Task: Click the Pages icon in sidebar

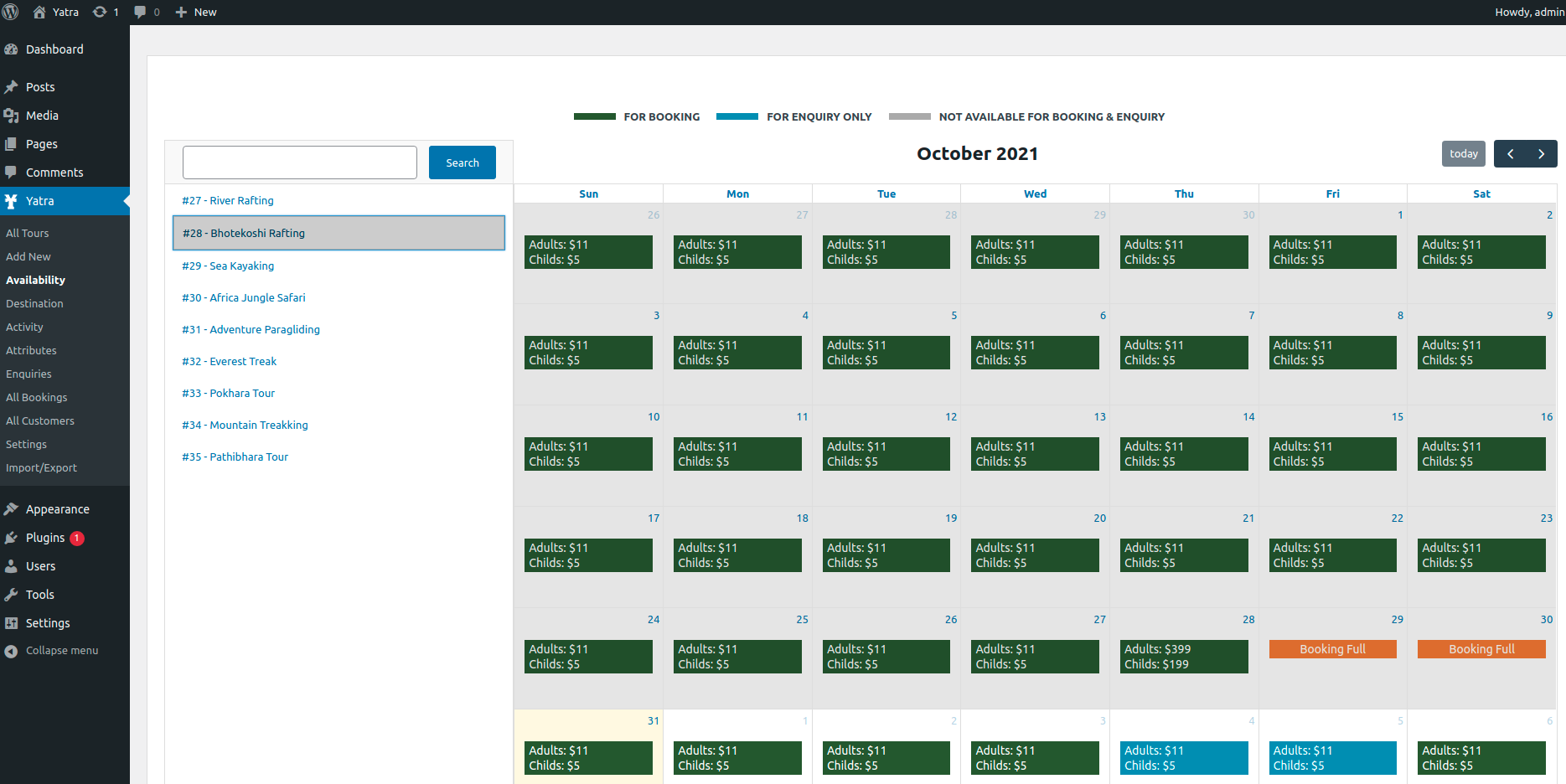Action: click(x=11, y=144)
